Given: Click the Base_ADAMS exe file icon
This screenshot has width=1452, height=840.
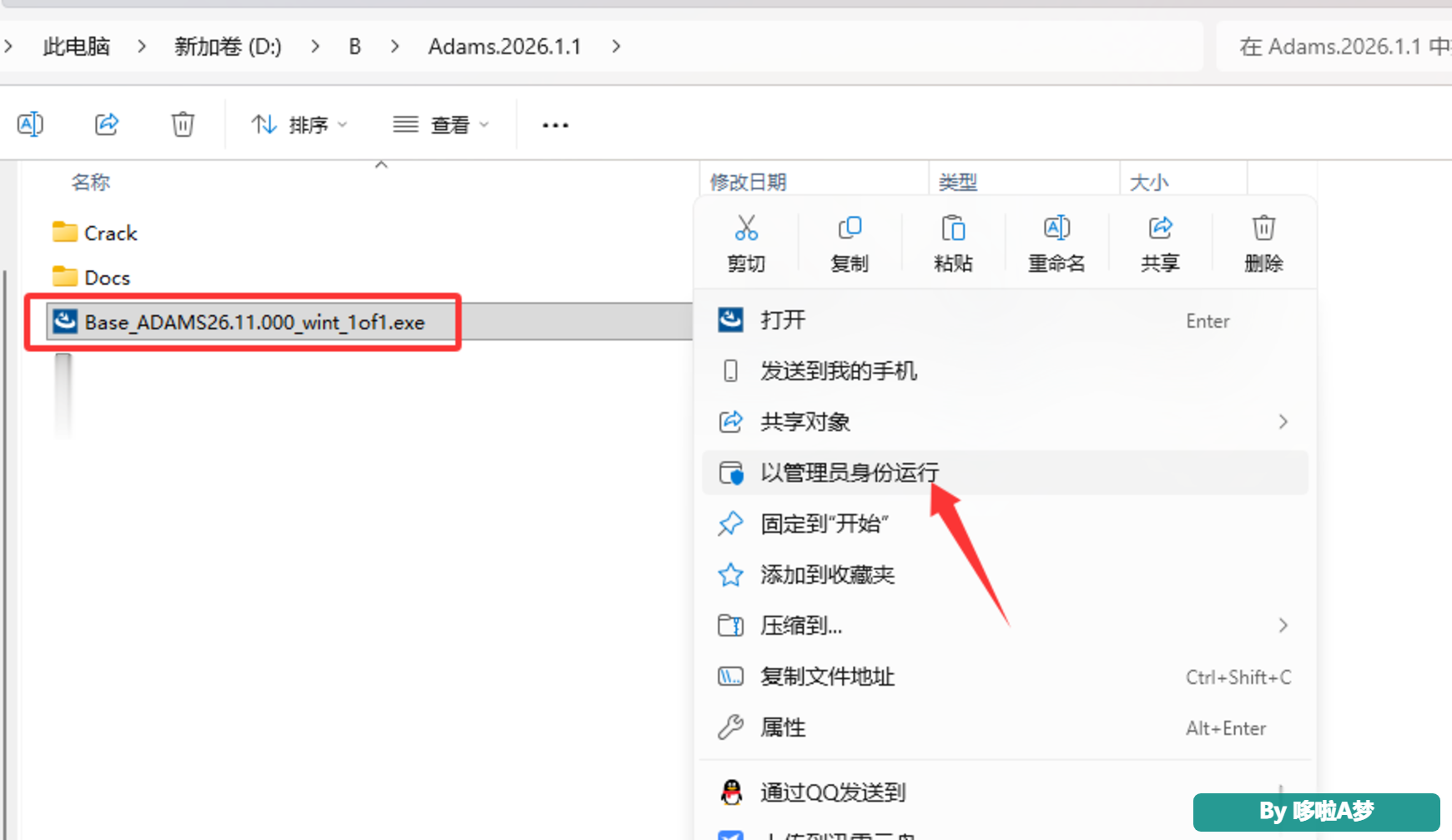Looking at the screenshot, I should (65, 321).
